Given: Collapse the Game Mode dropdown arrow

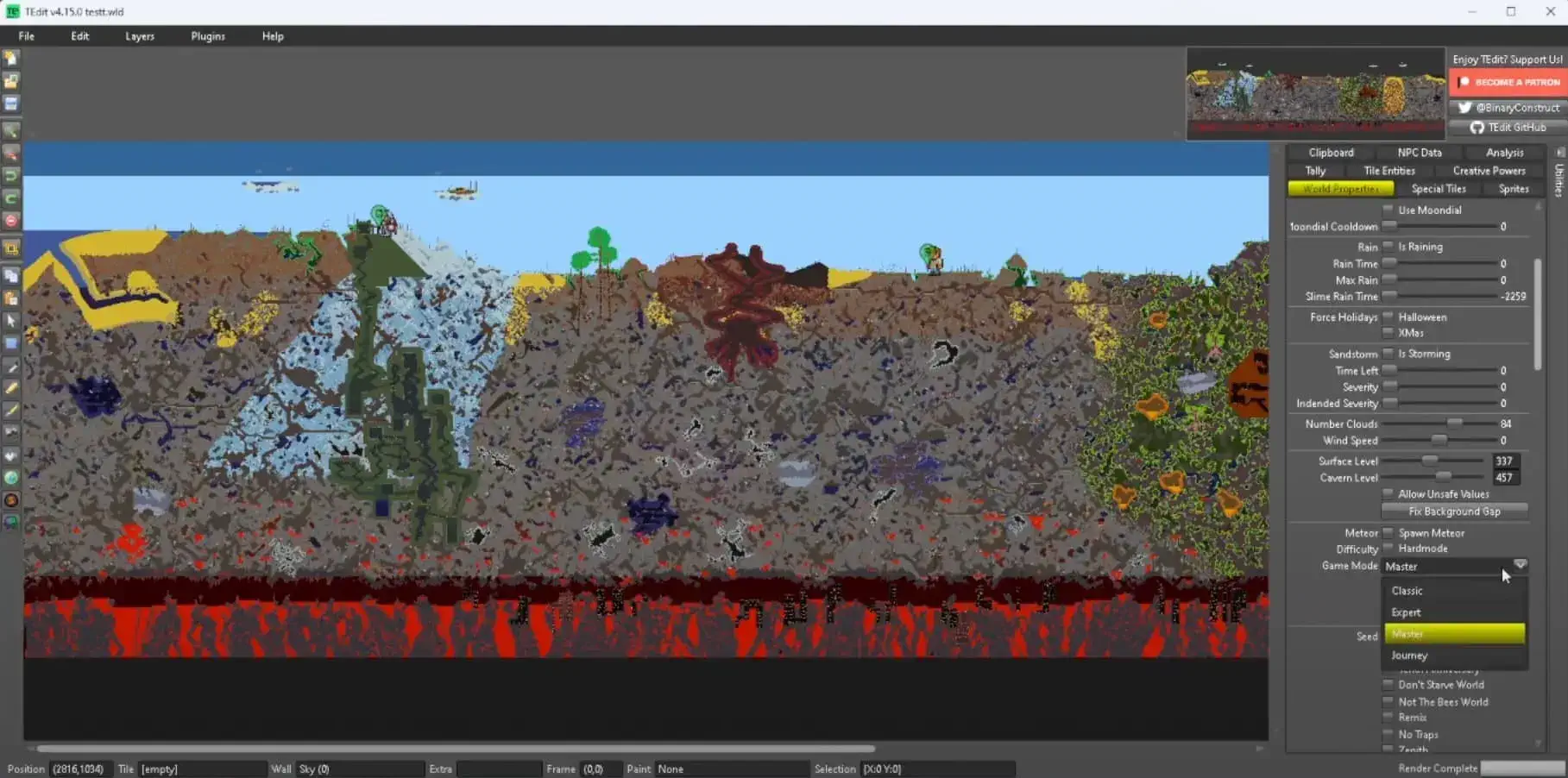Looking at the screenshot, I should click(x=1520, y=565).
